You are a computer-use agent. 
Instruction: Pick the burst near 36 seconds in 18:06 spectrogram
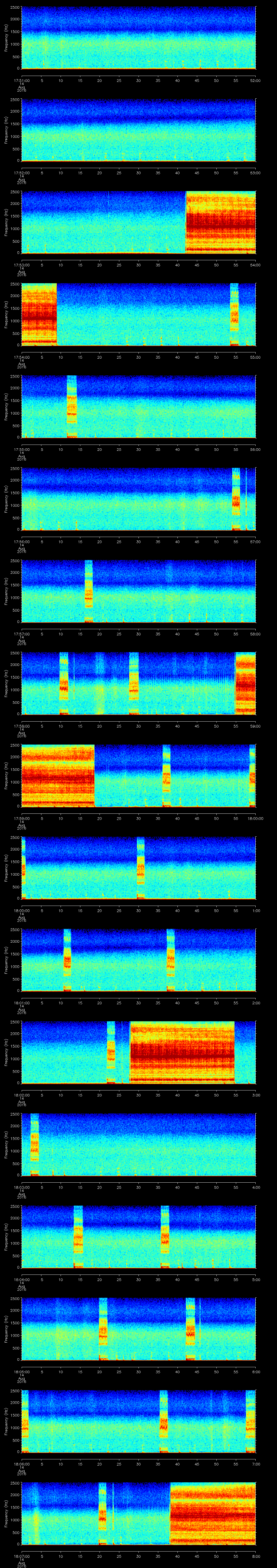click(x=163, y=1421)
